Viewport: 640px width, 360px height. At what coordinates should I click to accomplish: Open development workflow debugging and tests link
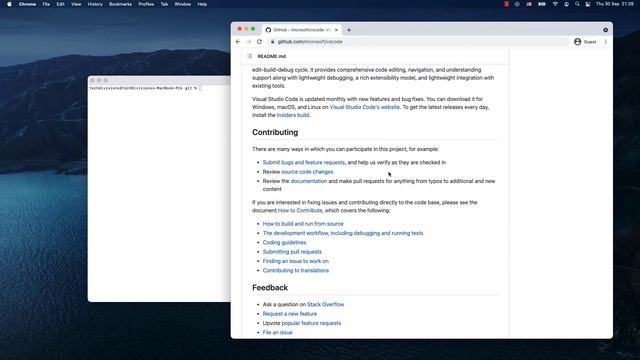(x=343, y=233)
